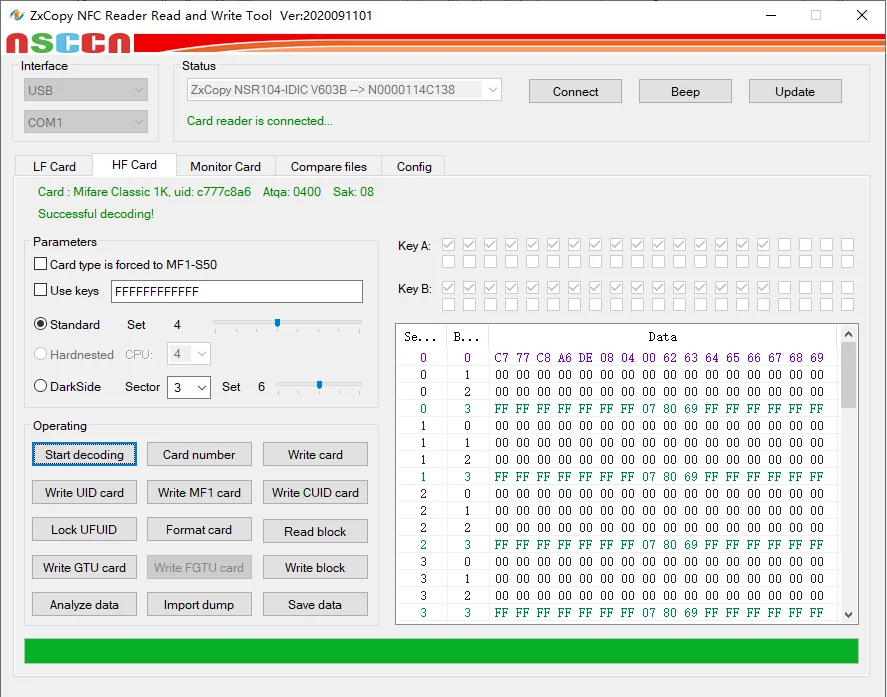This screenshot has height=697, width=887.
Task: Switch to the LF Card tab
Action: pyautogui.click(x=54, y=166)
